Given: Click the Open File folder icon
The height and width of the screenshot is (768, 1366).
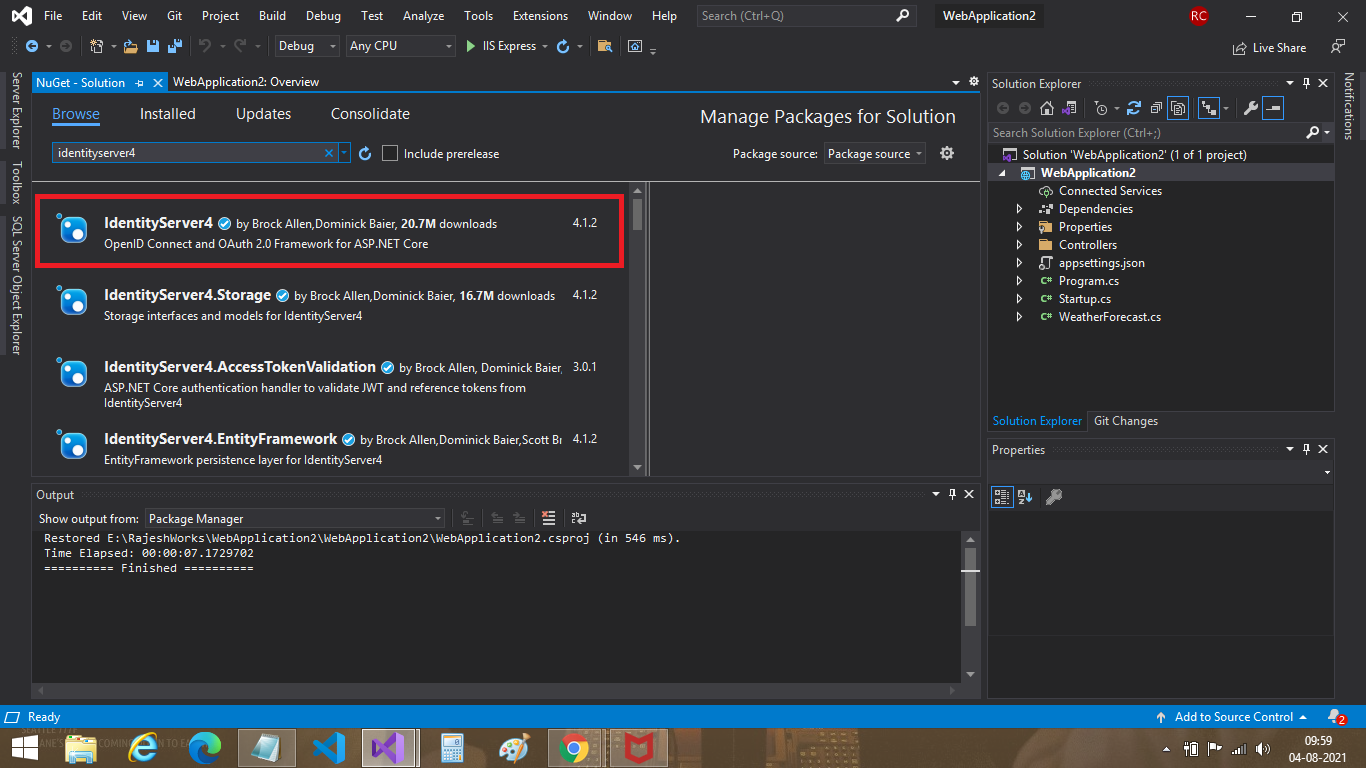Looking at the screenshot, I should click(x=132, y=46).
